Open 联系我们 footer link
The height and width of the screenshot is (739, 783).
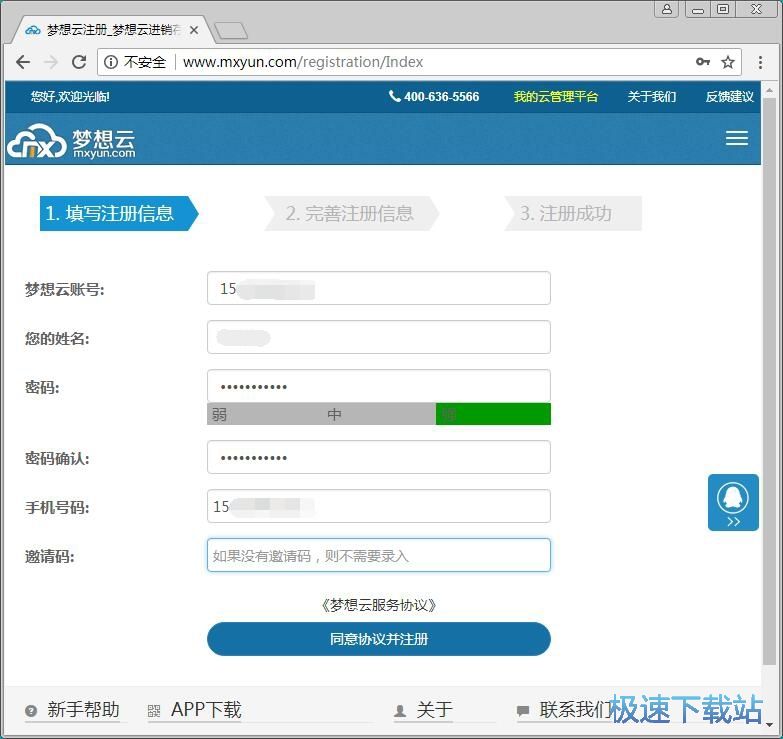pos(575,709)
